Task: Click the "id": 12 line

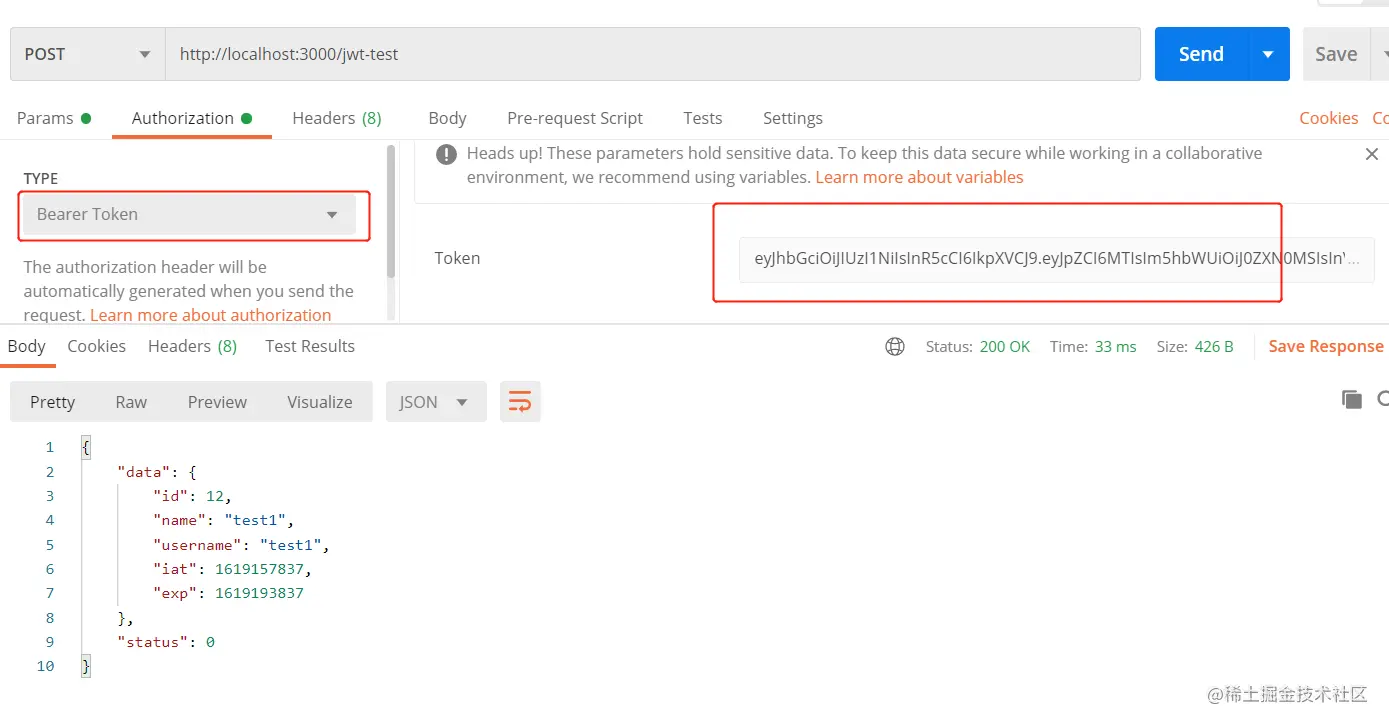Action: pyautogui.click(x=192, y=496)
